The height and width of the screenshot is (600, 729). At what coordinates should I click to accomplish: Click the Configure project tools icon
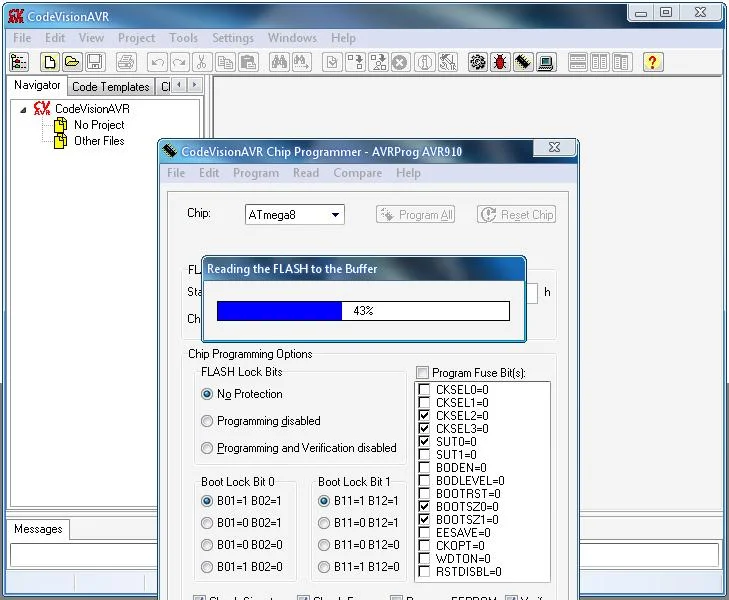tap(448, 62)
